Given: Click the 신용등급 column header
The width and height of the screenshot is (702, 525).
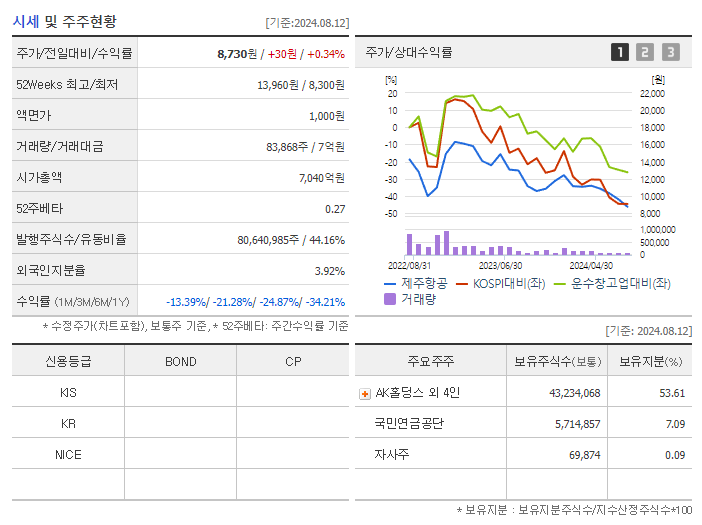Looking at the screenshot, I should 68,361.
